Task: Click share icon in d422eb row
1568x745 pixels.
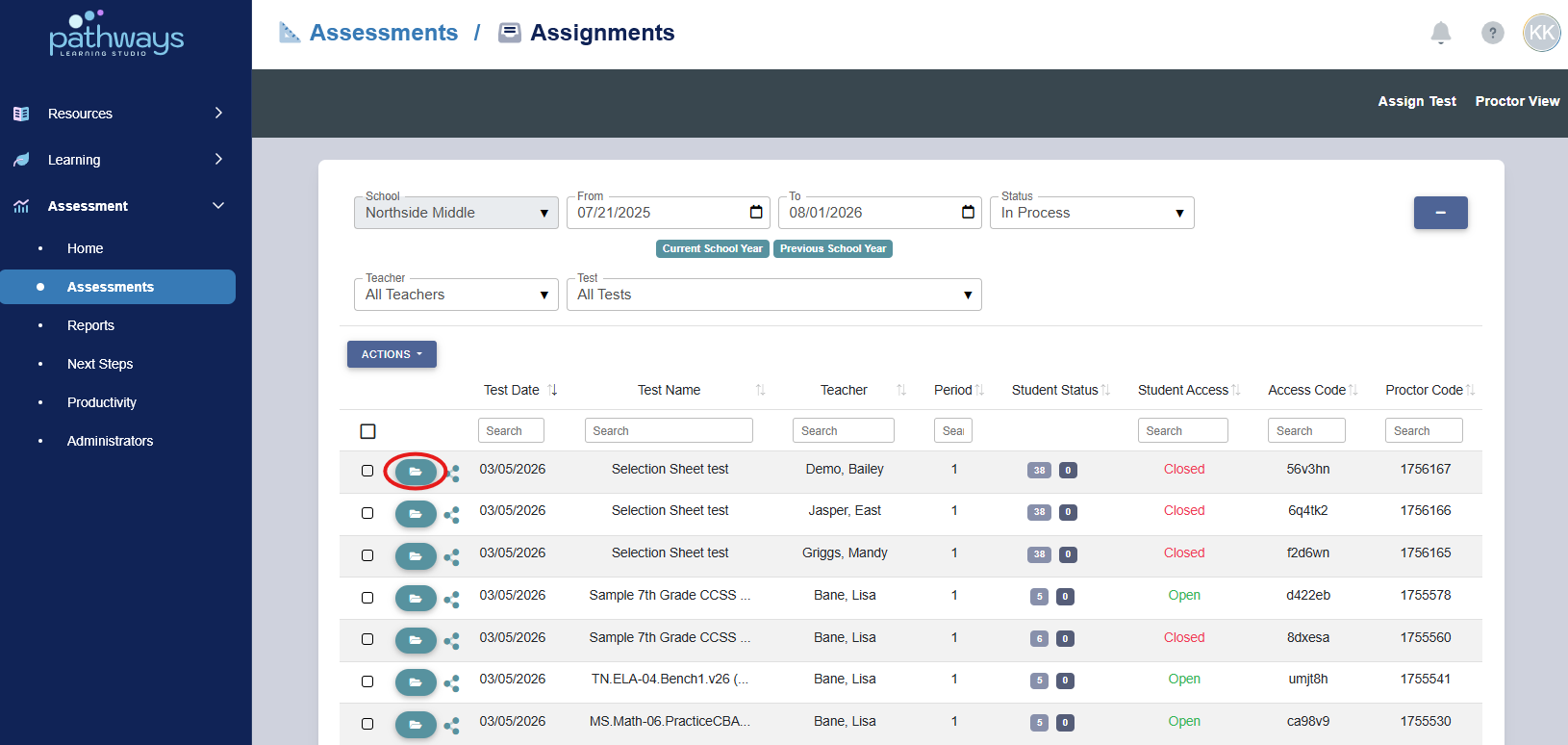Action: click(x=452, y=600)
